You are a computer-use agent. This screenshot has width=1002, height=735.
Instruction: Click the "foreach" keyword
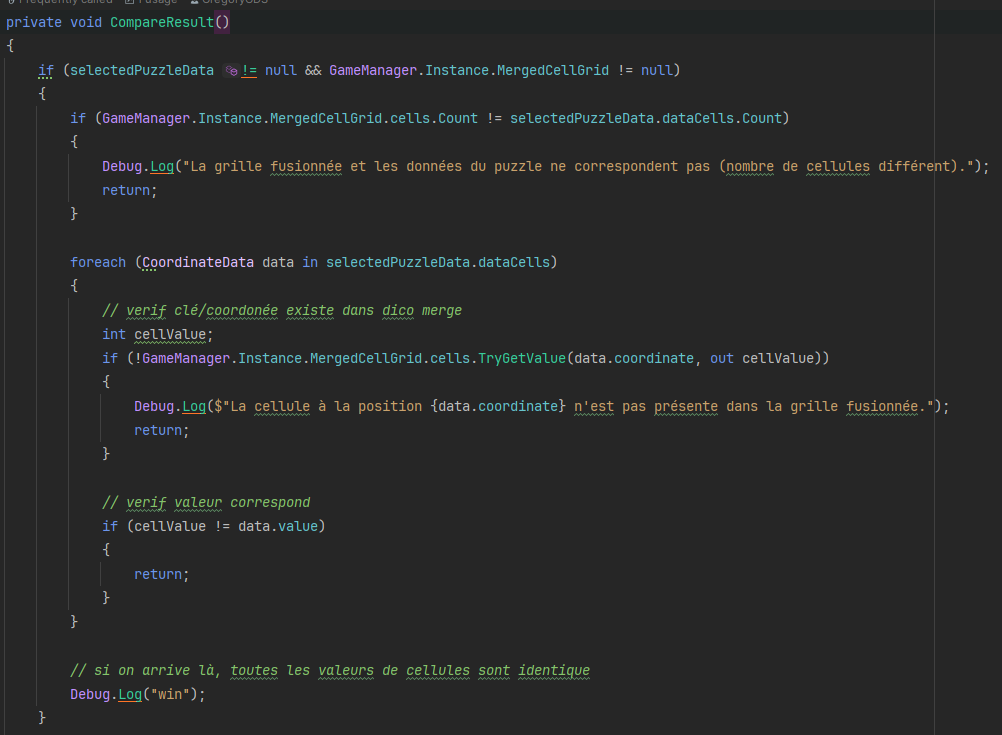98,262
